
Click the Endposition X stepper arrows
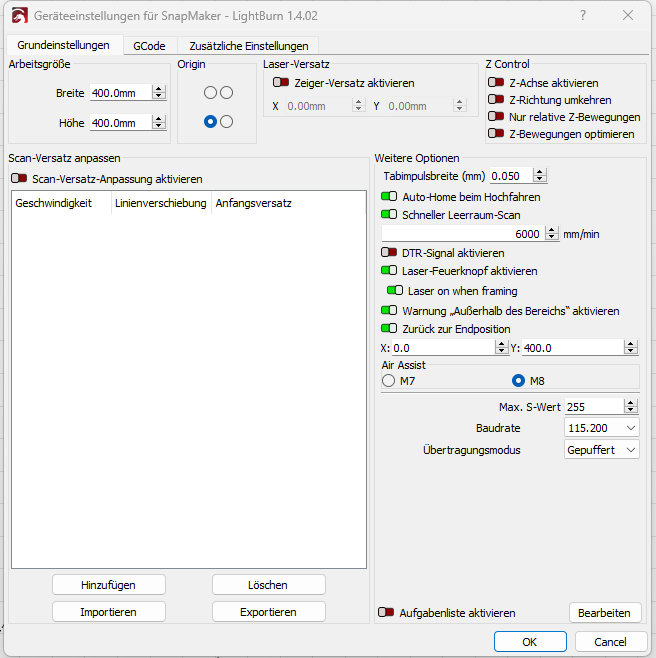501,347
